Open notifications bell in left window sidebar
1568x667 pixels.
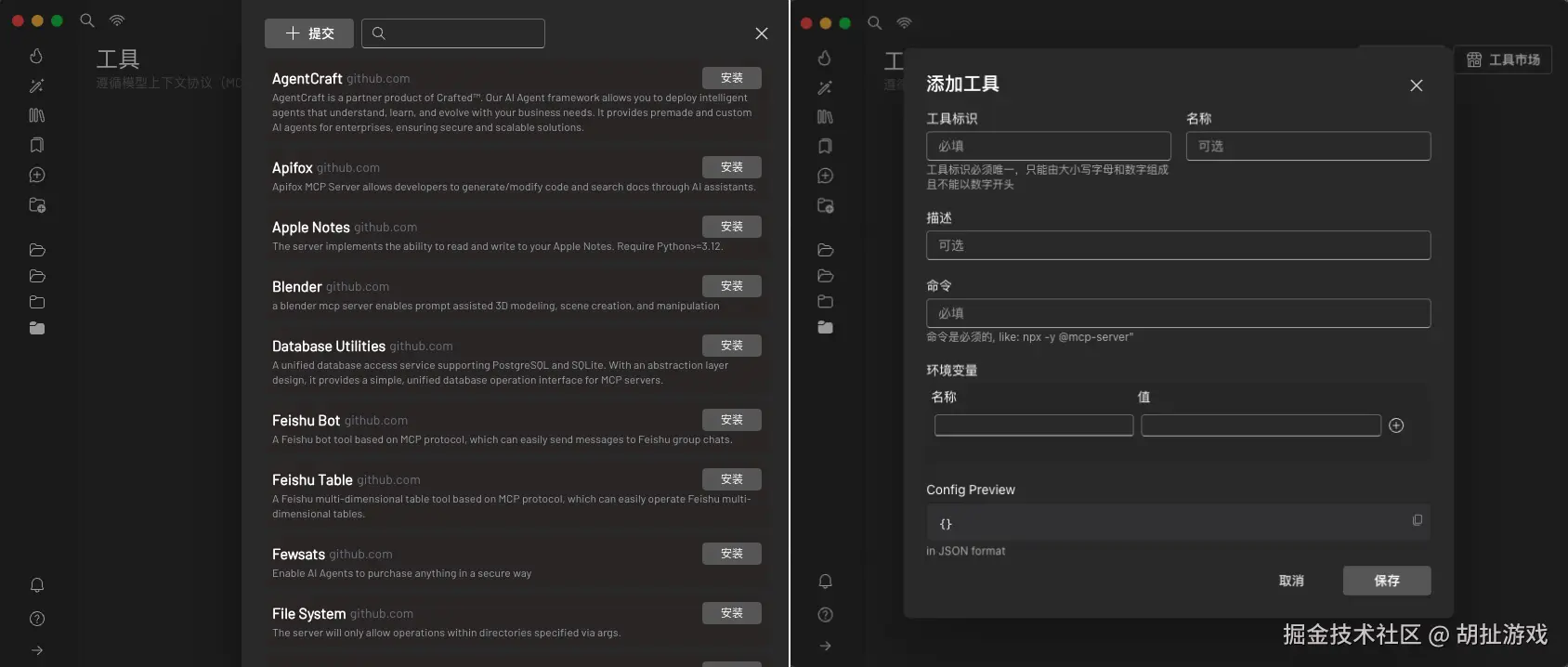[x=37, y=585]
